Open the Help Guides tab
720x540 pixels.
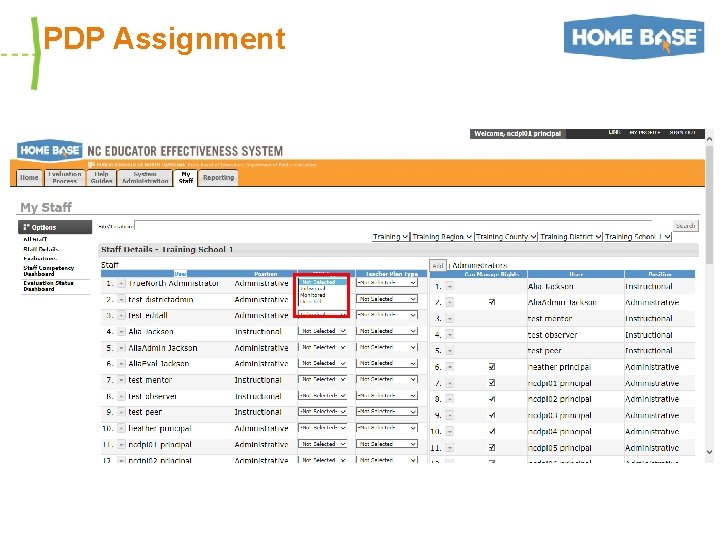click(x=101, y=178)
